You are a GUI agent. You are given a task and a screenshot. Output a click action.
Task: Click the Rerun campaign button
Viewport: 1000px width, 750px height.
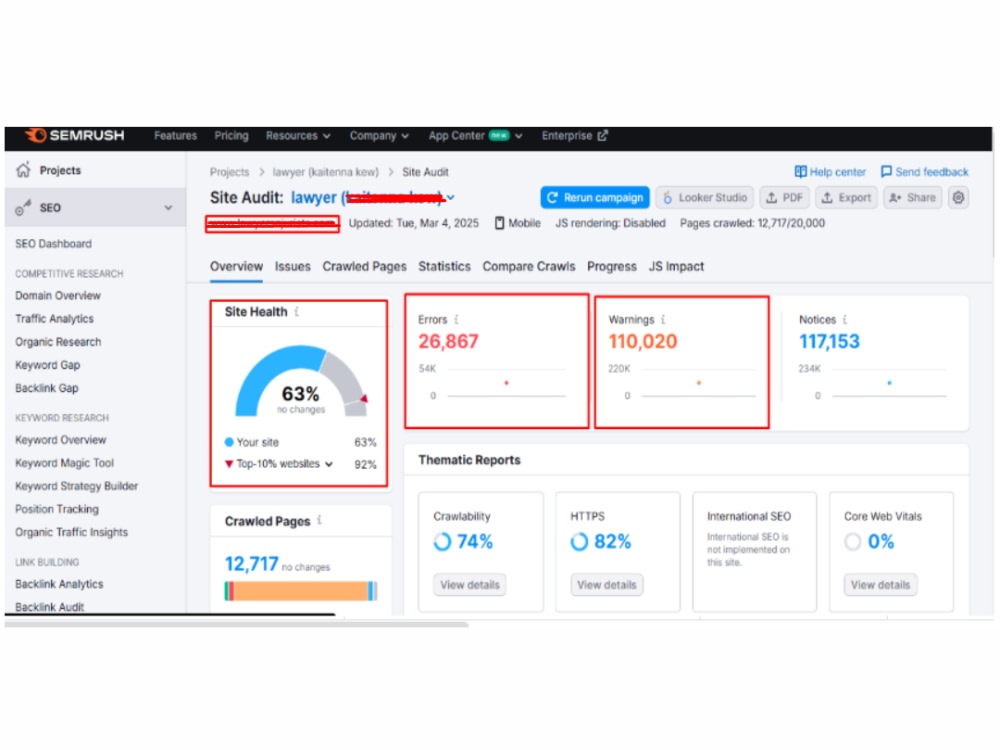595,198
